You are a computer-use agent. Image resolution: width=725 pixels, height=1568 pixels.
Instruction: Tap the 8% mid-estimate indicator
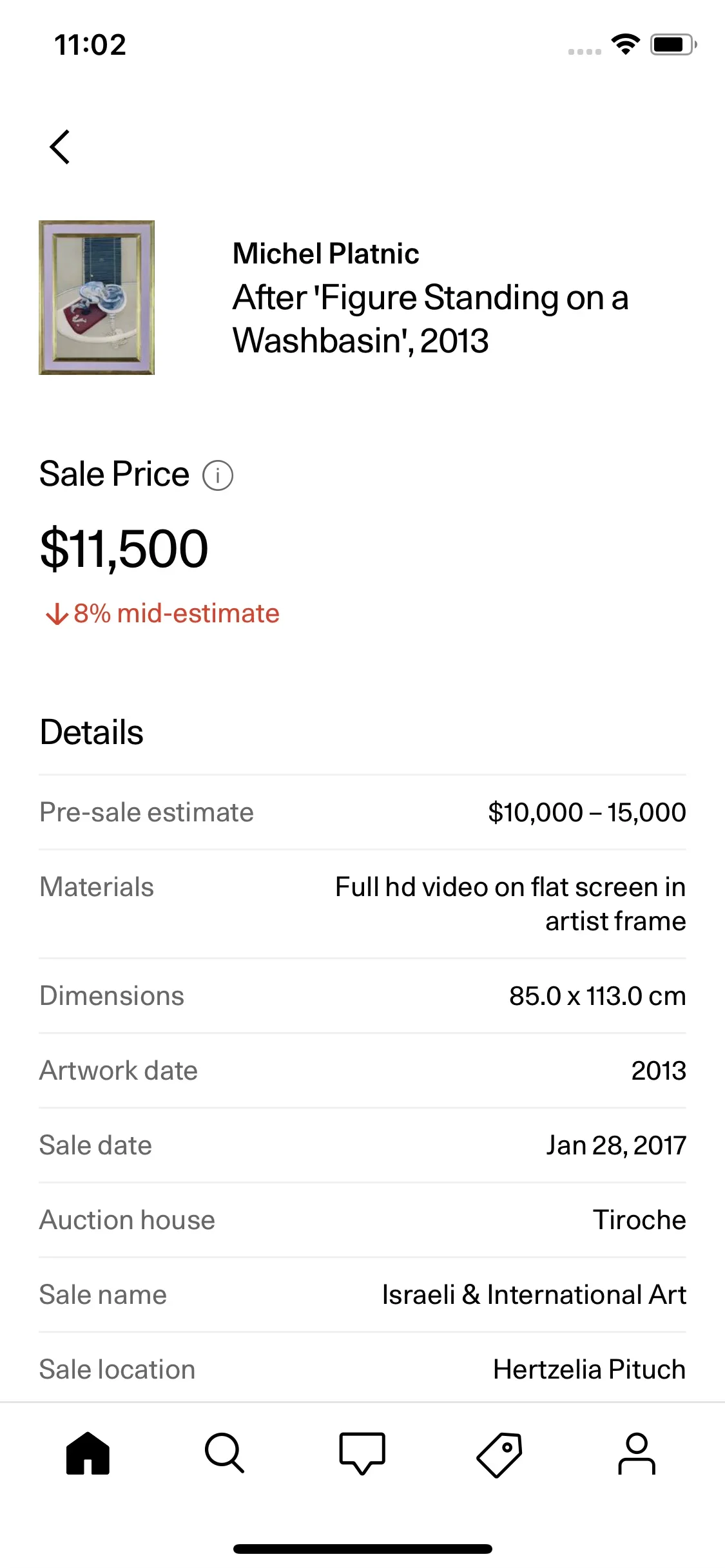tap(162, 613)
